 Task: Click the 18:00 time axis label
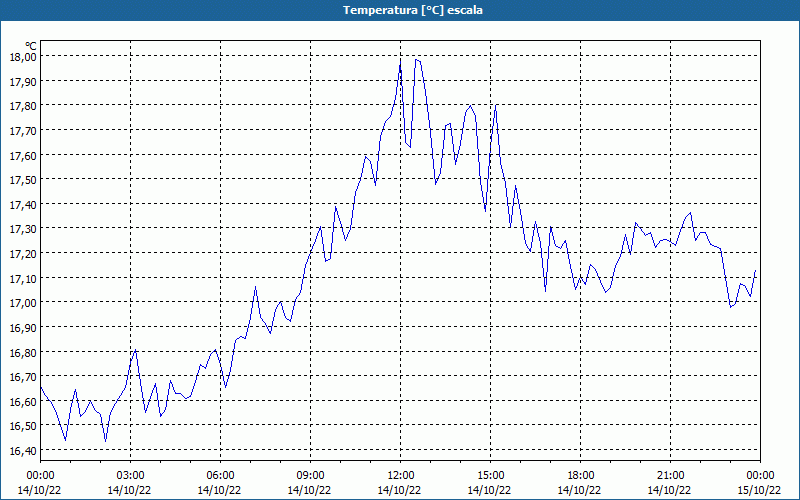click(581, 476)
